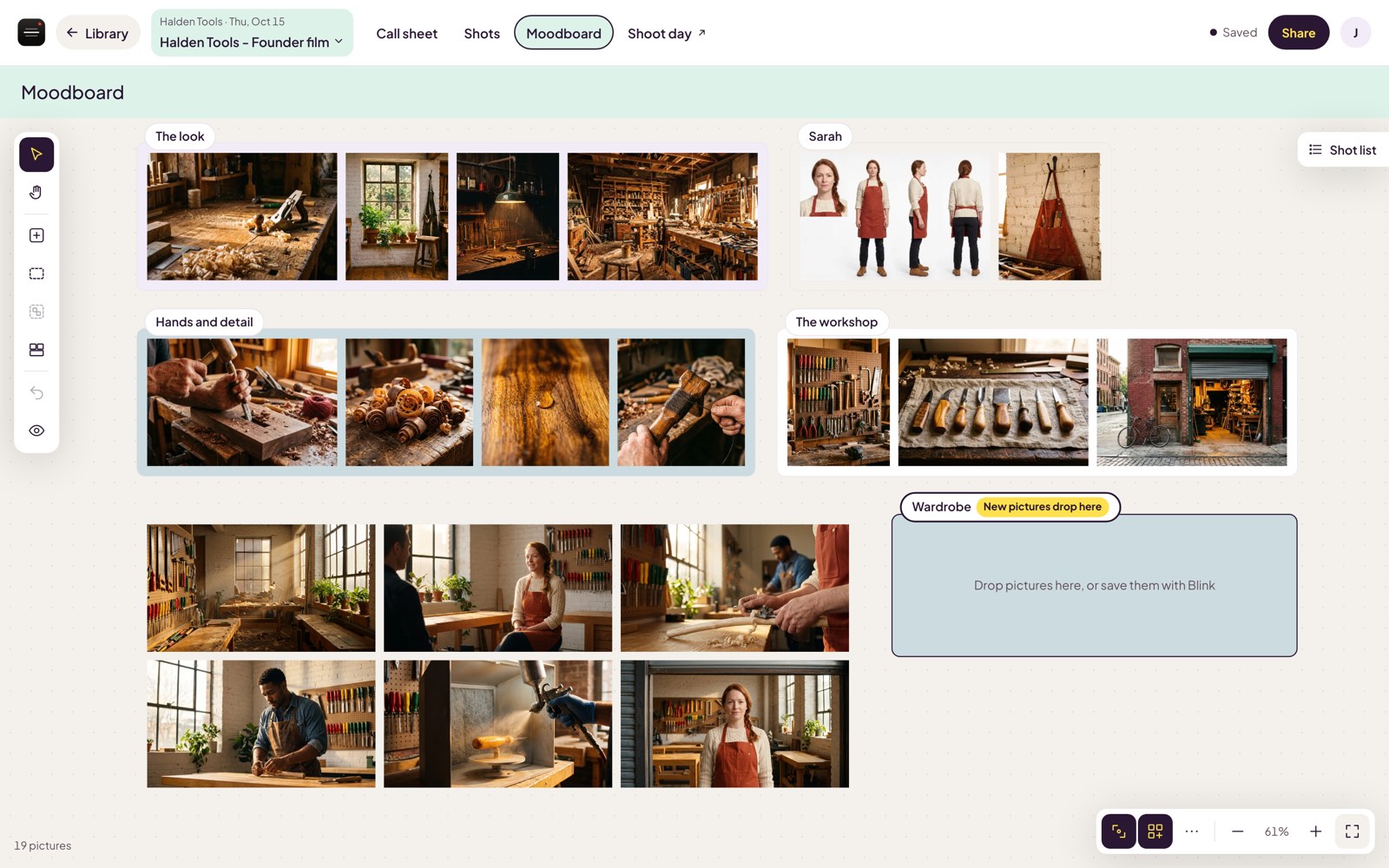Select the spray gun painting picture
1389x868 pixels.
pos(497,724)
